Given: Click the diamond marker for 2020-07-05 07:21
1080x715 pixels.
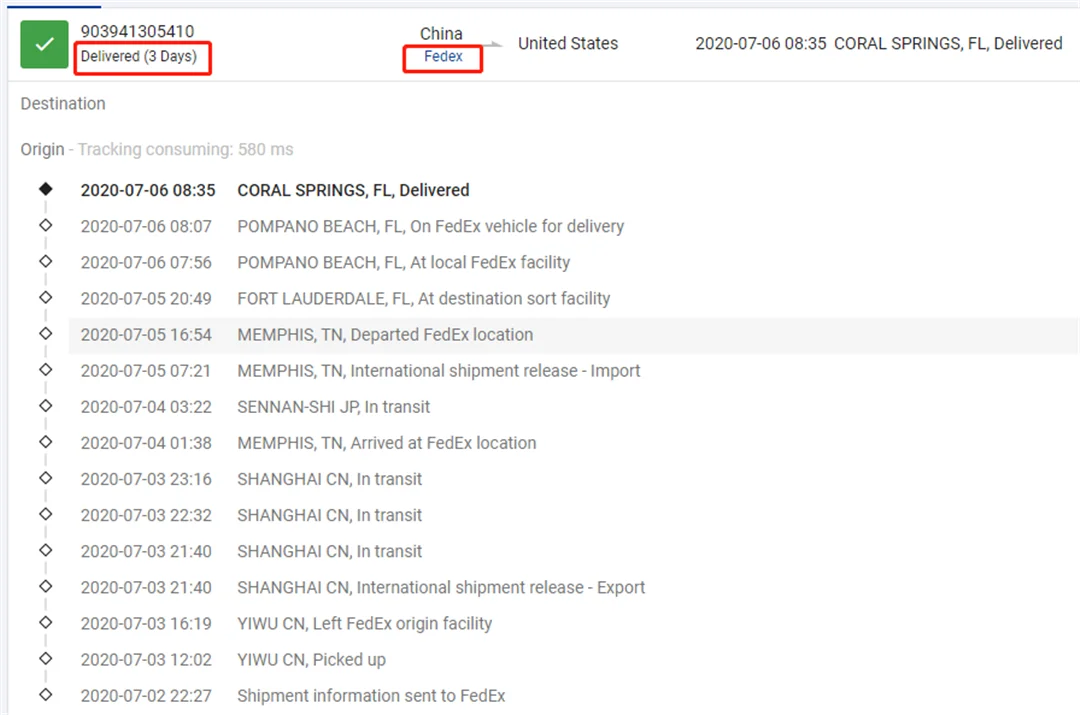Looking at the screenshot, I should [x=45, y=369].
